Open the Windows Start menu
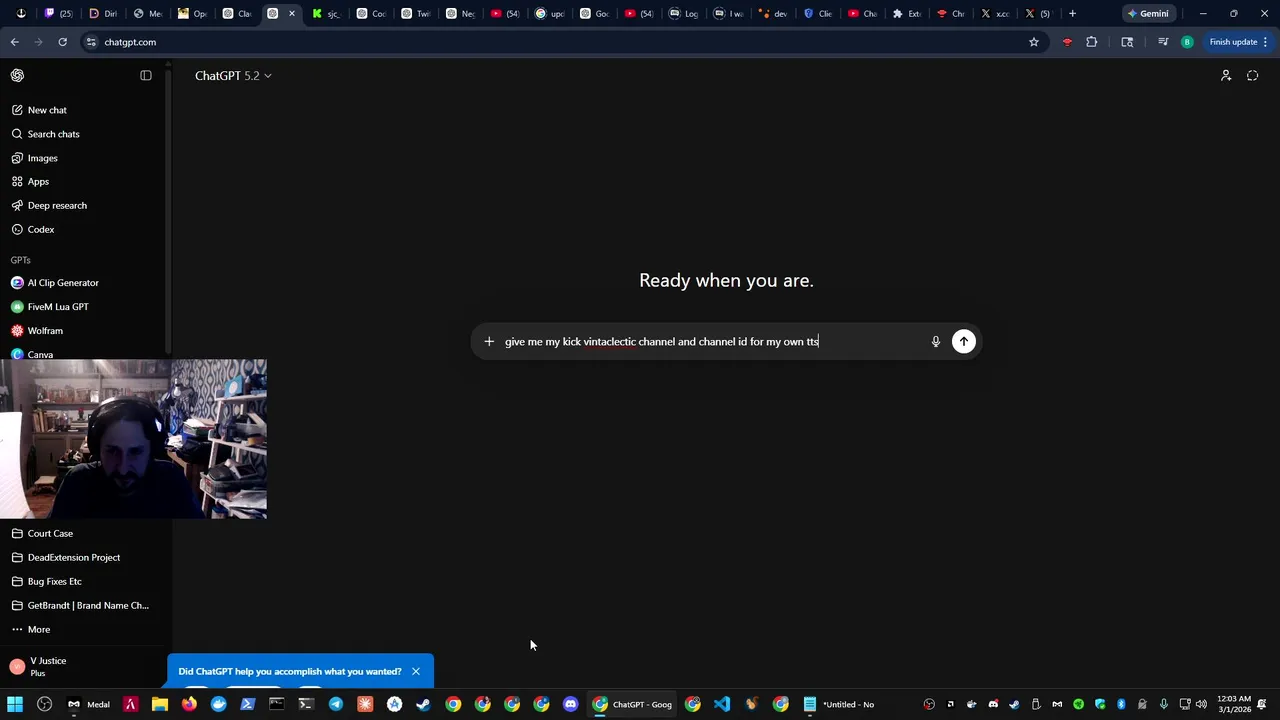This screenshot has width=1280, height=720. [15, 705]
